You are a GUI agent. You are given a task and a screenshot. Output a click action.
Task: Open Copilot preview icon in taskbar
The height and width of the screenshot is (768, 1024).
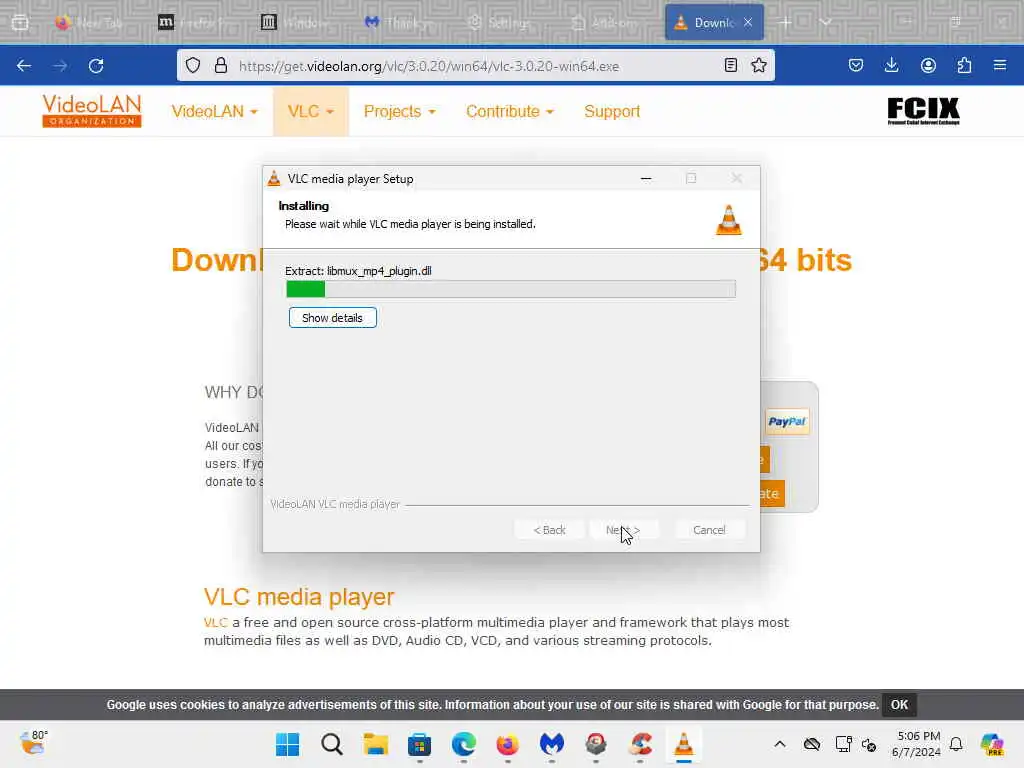992,744
